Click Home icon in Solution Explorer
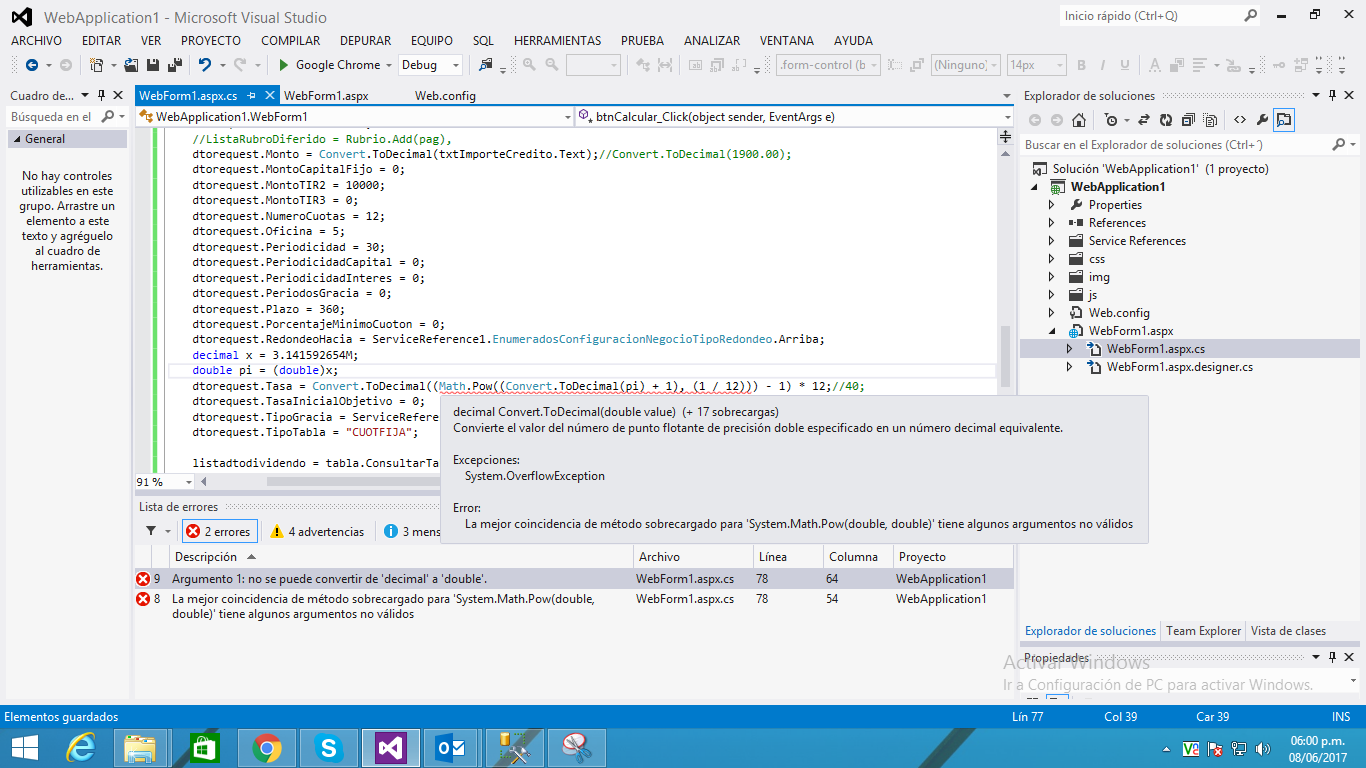Image resolution: width=1366 pixels, height=768 pixels. [x=1078, y=120]
